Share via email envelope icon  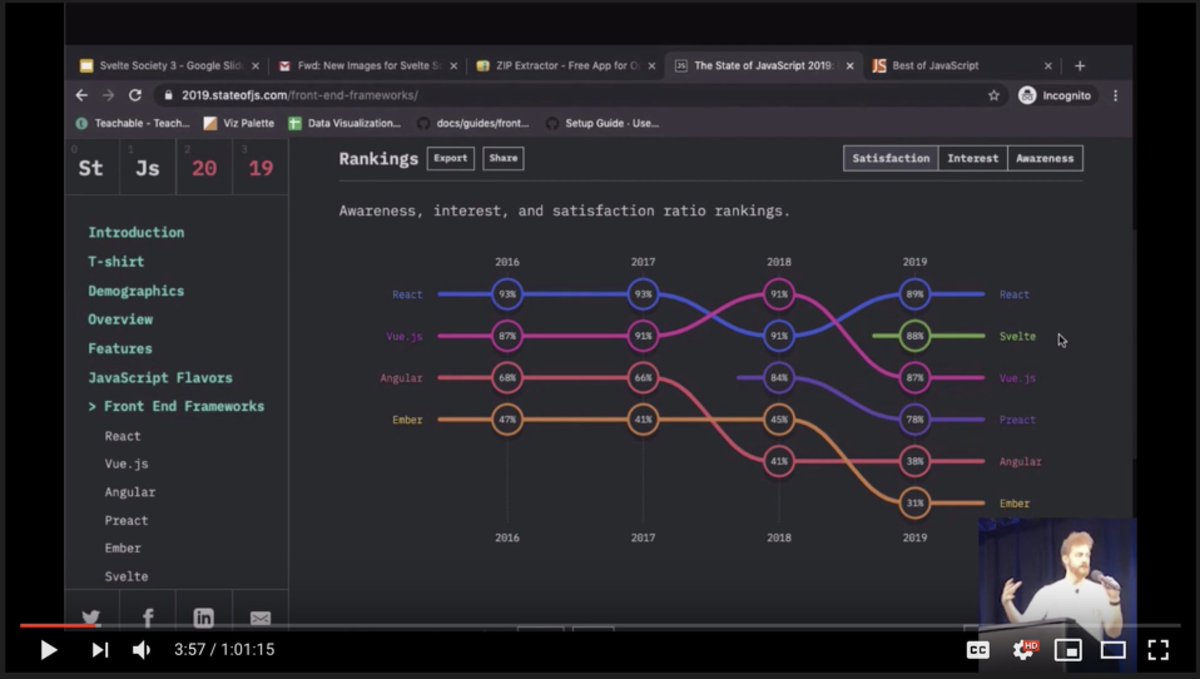pyautogui.click(x=260, y=617)
